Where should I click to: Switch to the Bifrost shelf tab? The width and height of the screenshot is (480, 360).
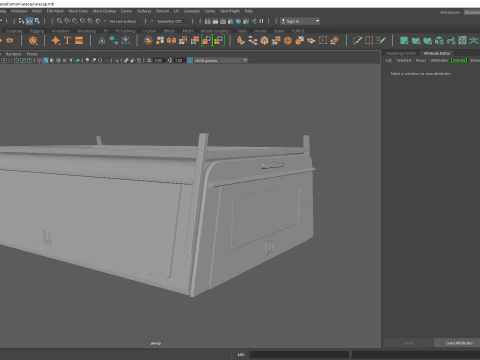169,31
